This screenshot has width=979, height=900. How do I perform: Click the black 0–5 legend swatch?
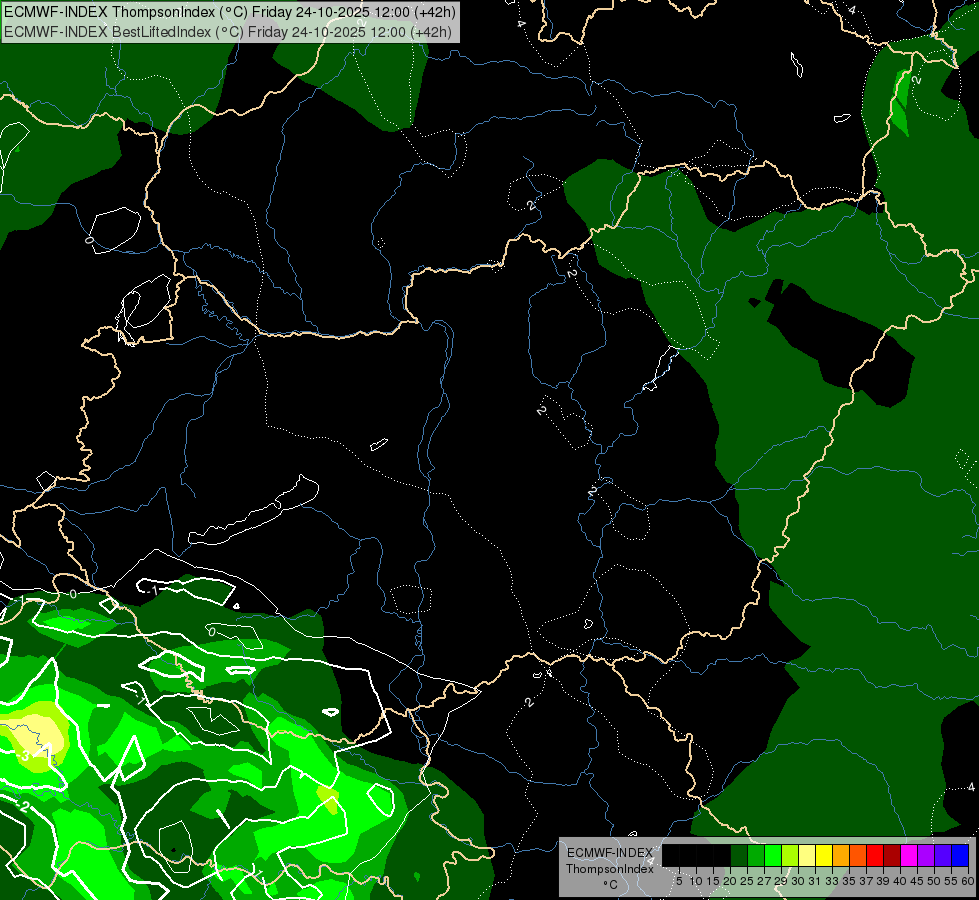(x=670, y=855)
